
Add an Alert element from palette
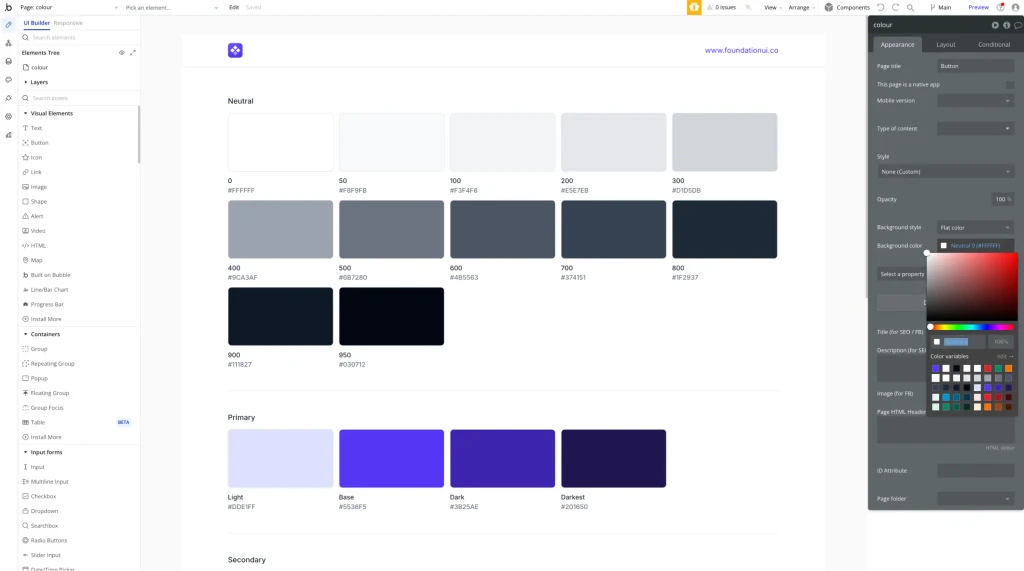click(x=37, y=216)
